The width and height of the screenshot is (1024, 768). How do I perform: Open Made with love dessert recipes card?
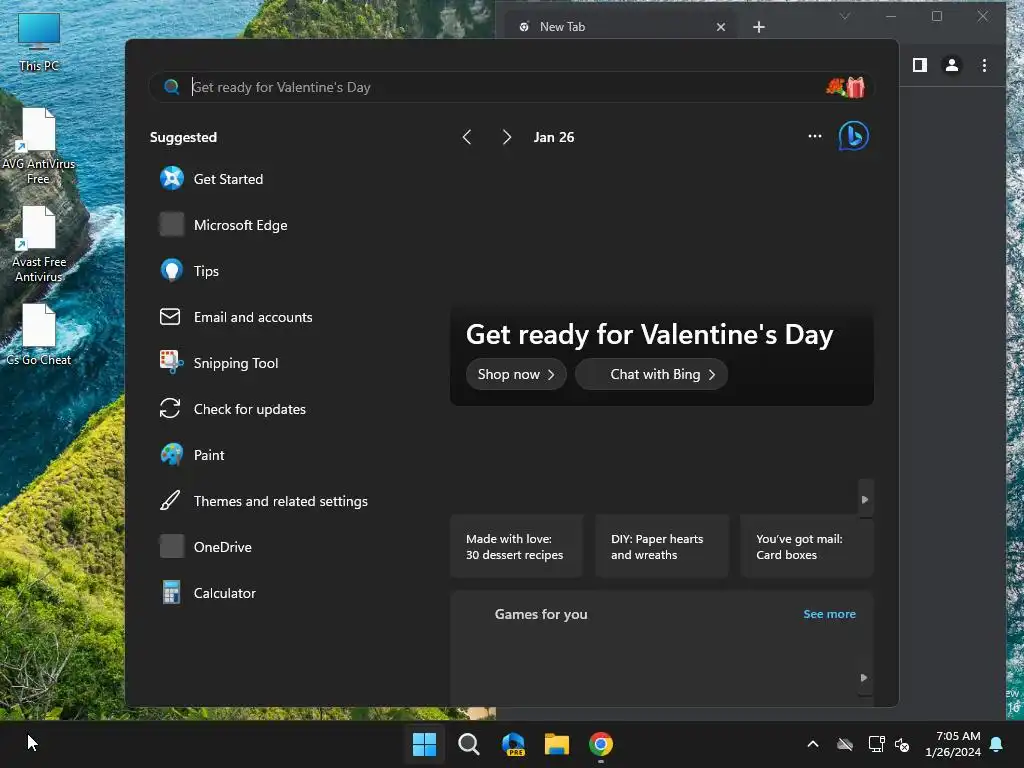coord(516,547)
